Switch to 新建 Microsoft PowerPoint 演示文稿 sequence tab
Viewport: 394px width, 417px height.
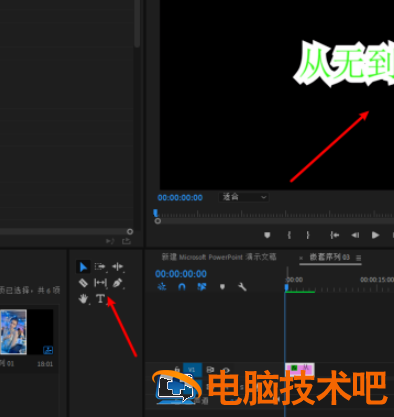(219, 257)
